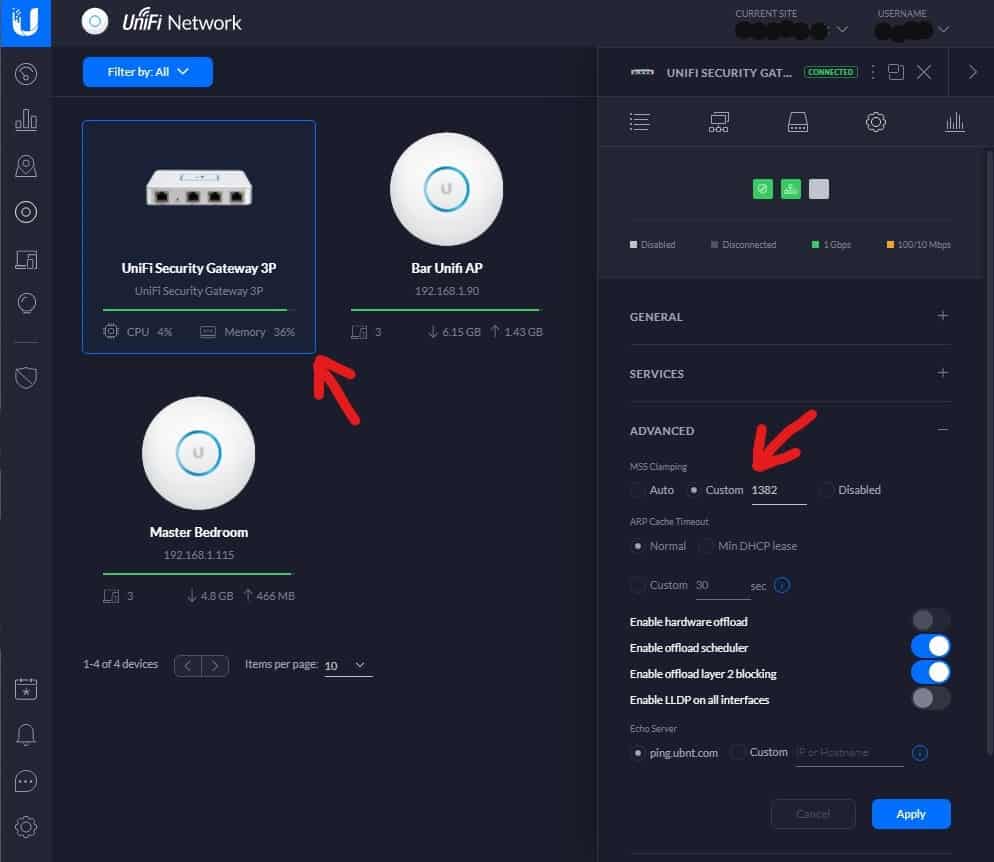The width and height of the screenshot is (994, 862).
Task: Close the UniFi Security Gateway panel
Action: pos(924,72)
